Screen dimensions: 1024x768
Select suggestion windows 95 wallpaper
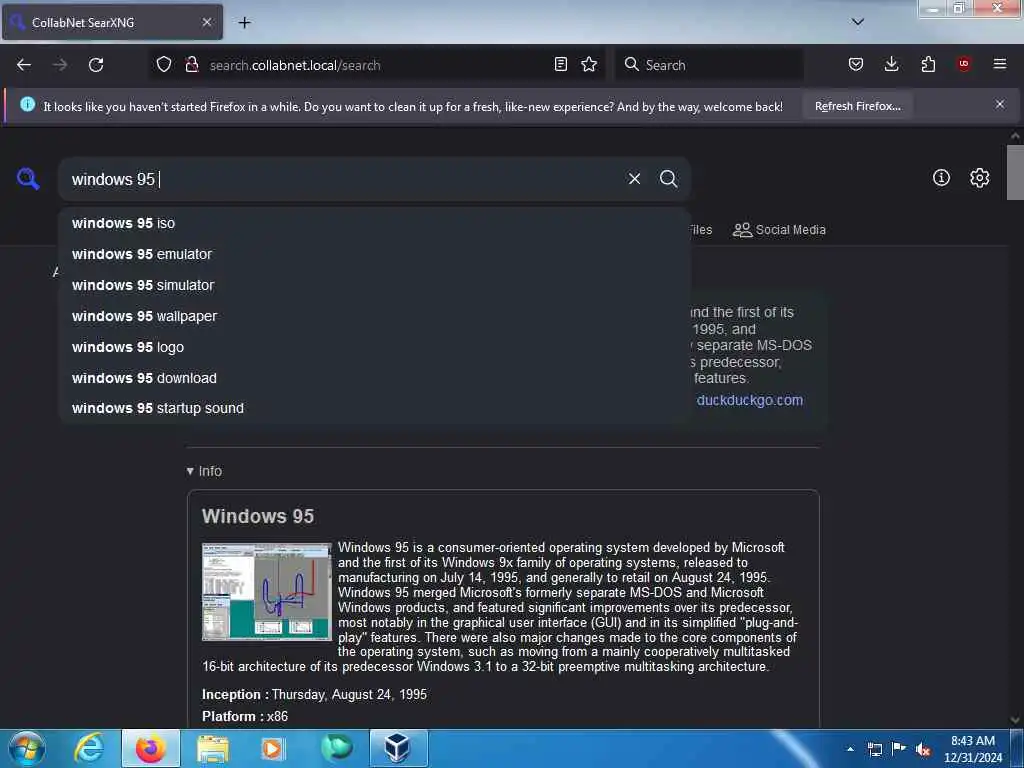[374, 316]
